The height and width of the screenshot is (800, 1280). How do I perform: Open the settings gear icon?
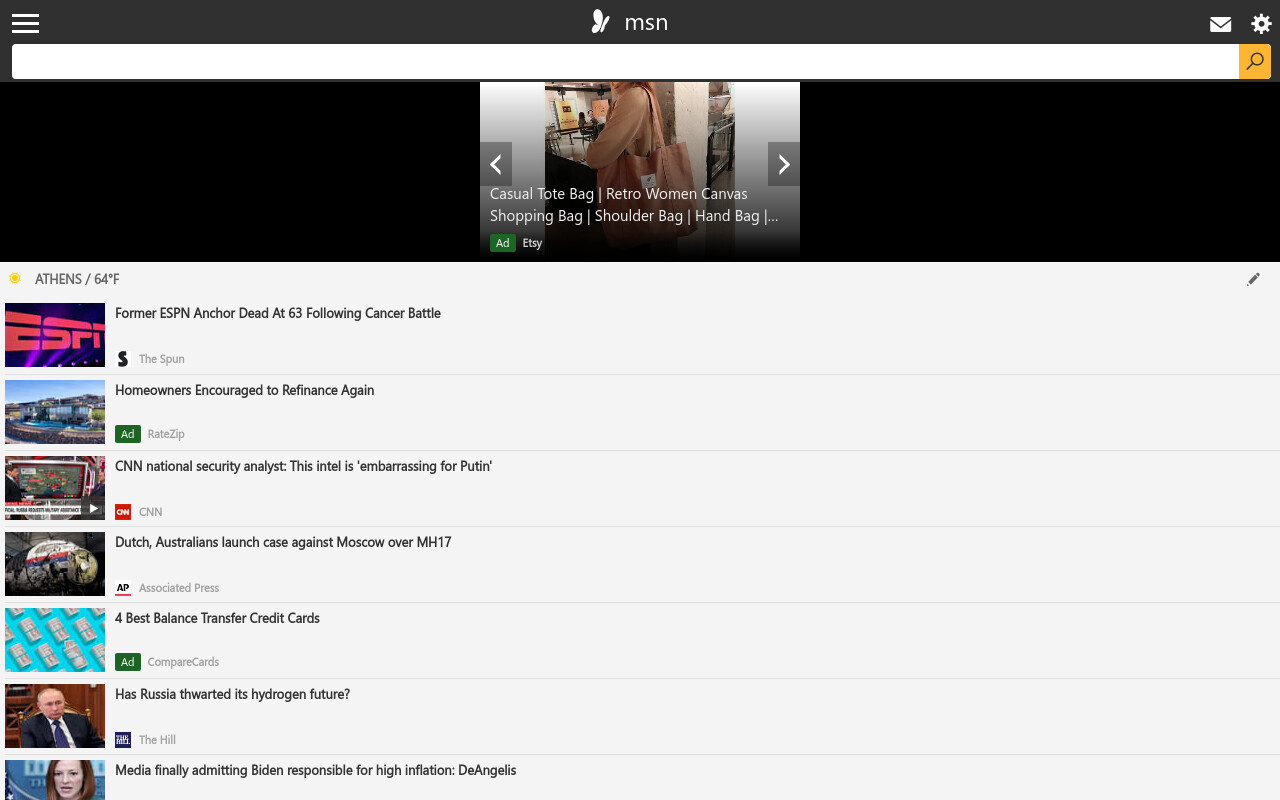coord(1262,24)
